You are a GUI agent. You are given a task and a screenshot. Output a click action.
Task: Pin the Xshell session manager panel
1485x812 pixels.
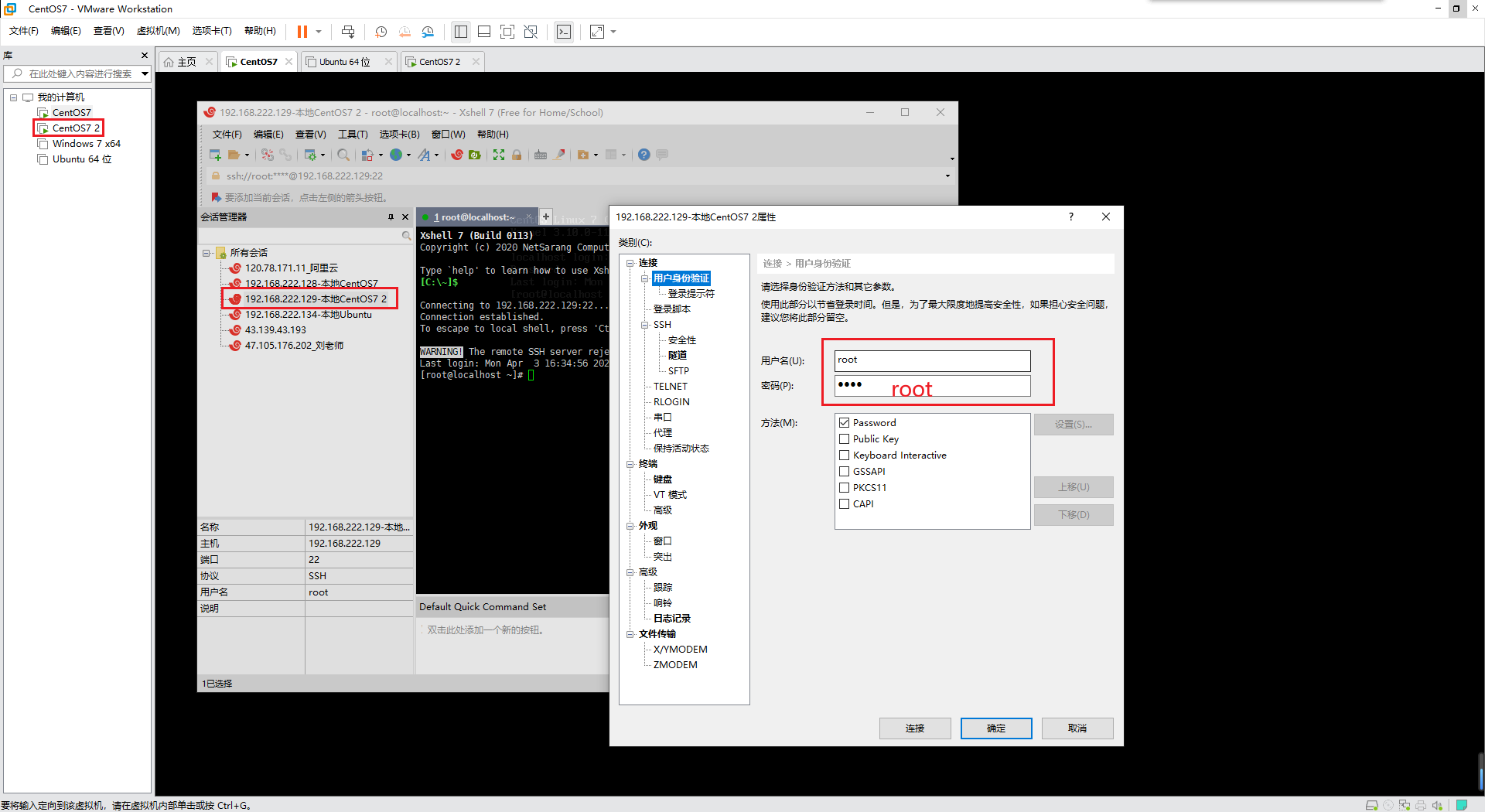point(391,217)
